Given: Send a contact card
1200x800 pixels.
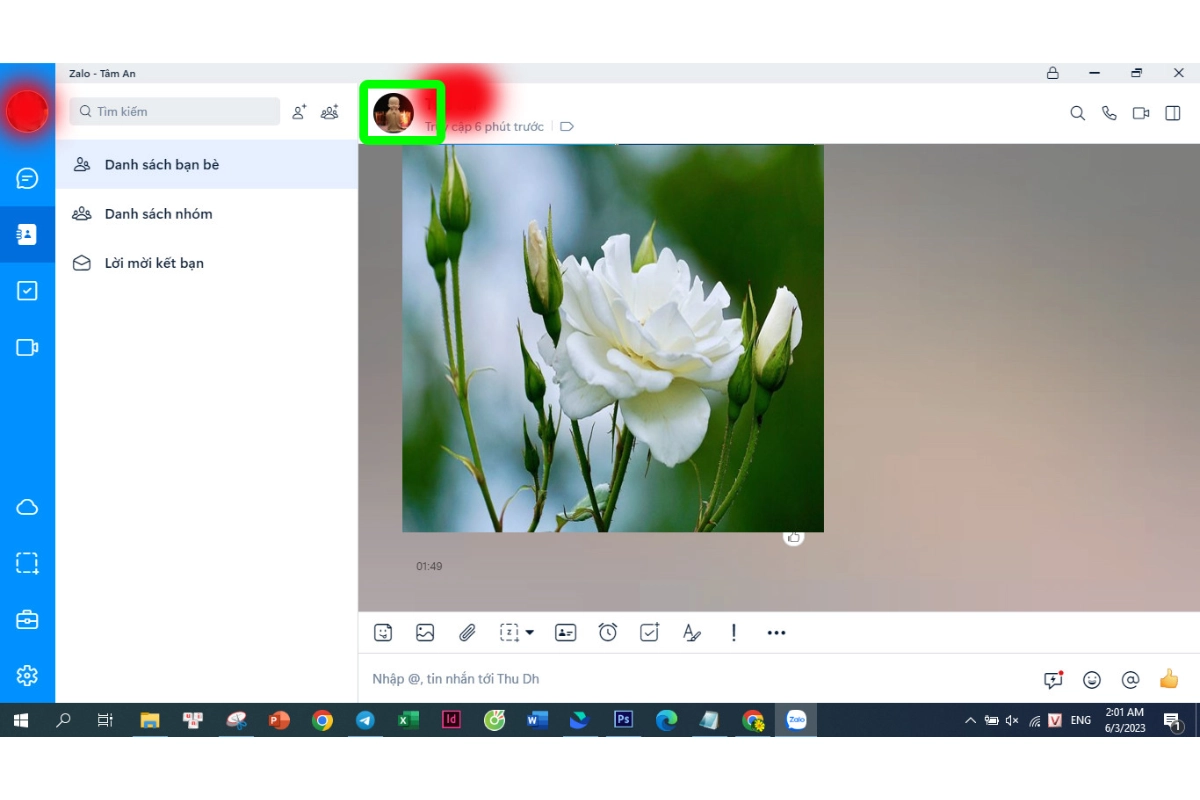Looking at the screenshot, I should point(566,632).
